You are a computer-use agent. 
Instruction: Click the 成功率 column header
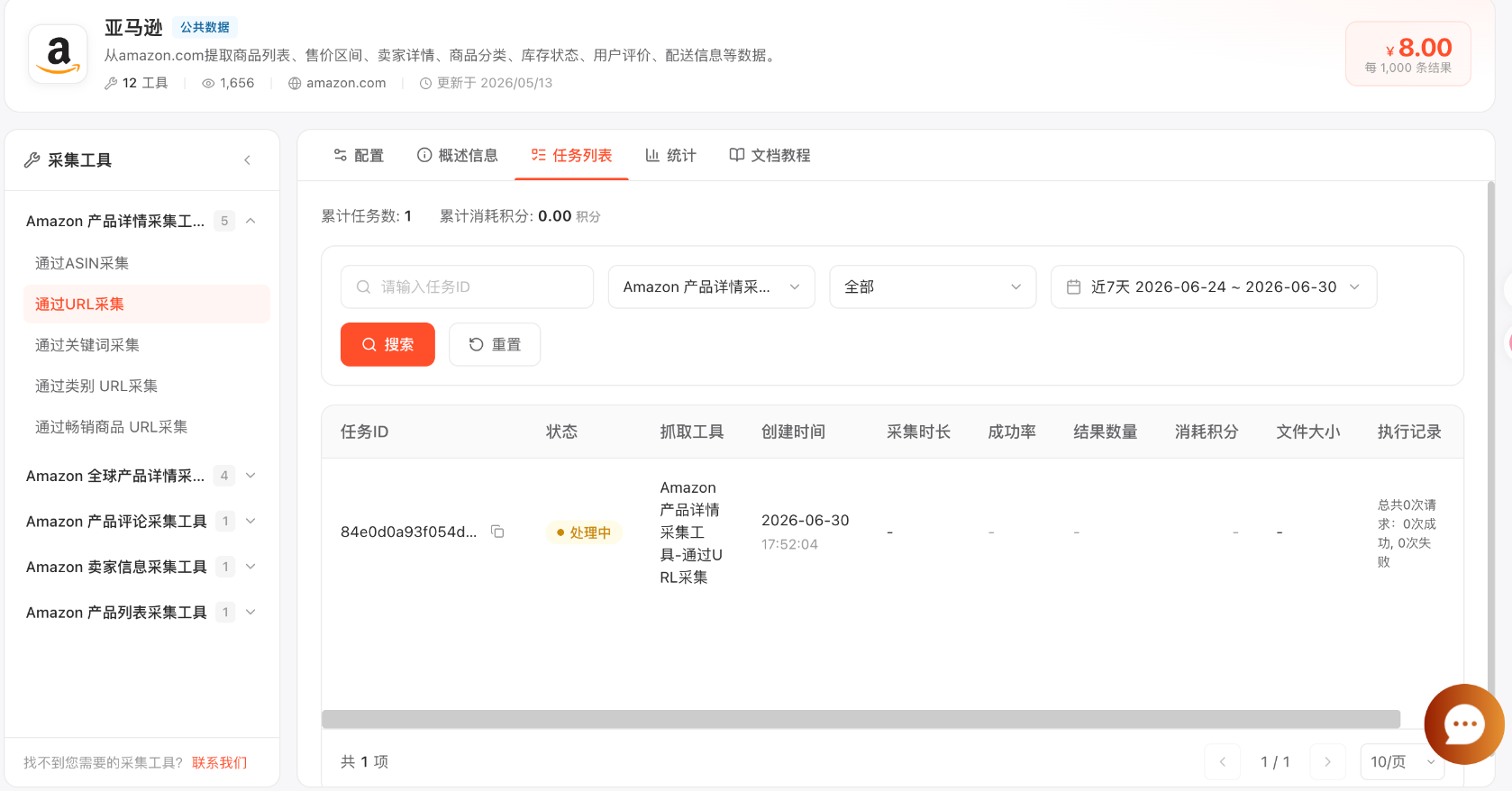click(1012, 432)
